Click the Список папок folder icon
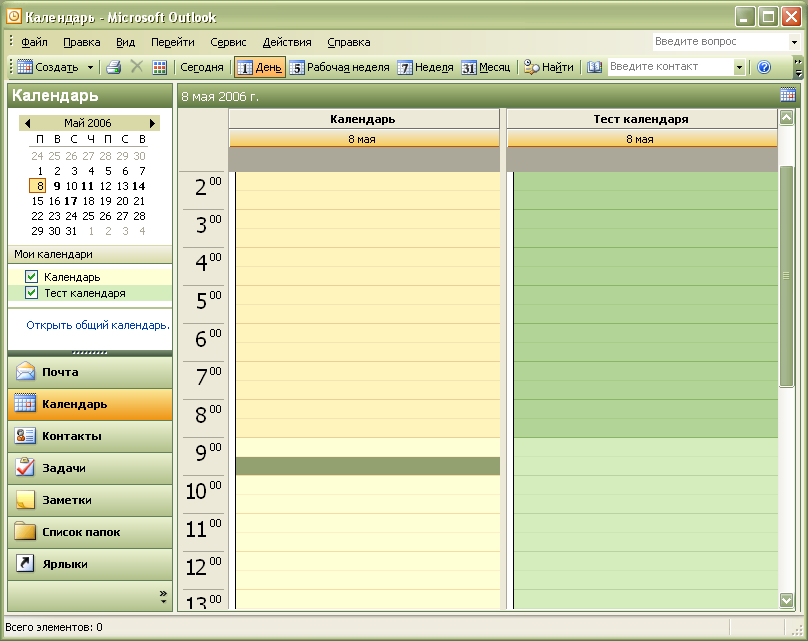The image size is (808, 641). click(x=25, y=531)
